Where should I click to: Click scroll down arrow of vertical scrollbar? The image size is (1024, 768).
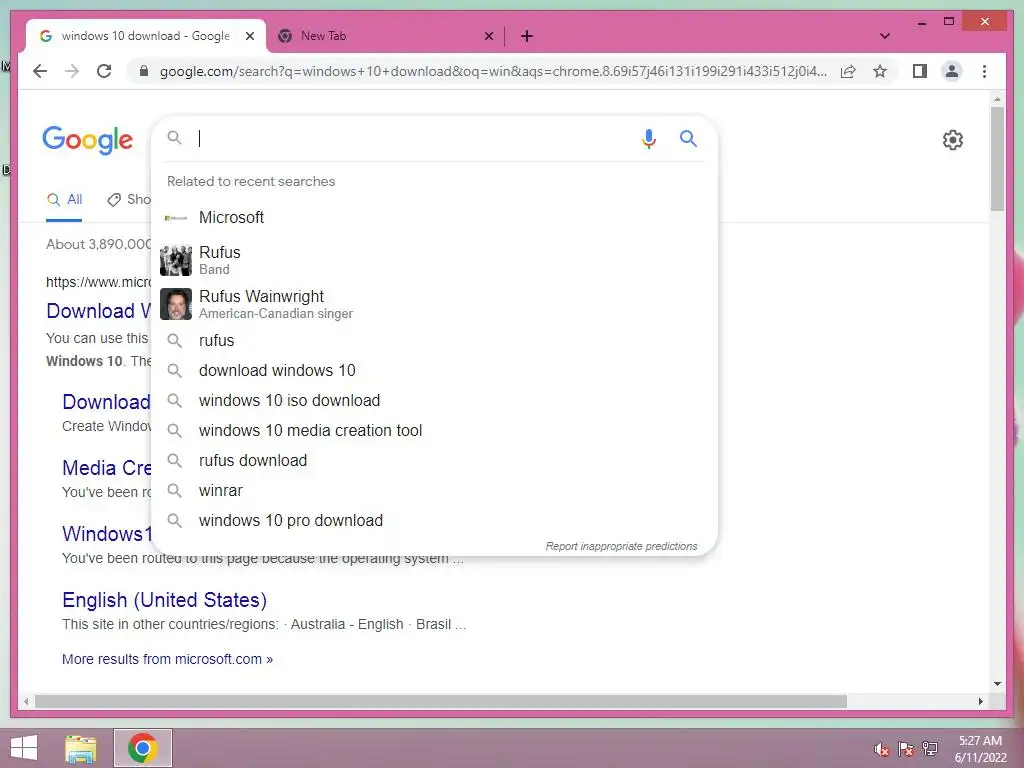pyautogui.click(x=997, y=684)
